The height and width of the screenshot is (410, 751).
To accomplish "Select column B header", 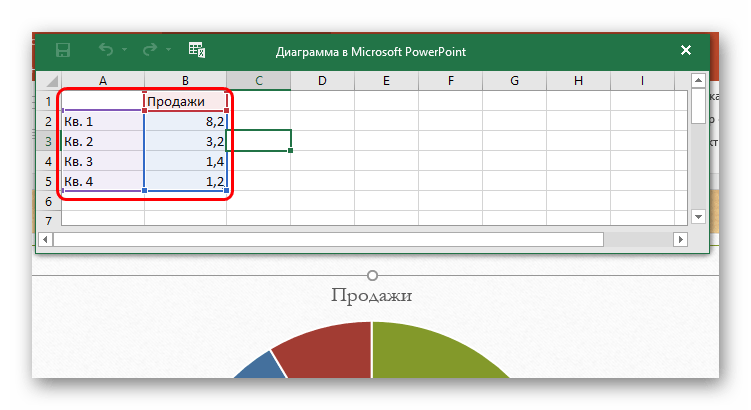I will point(185,80).
